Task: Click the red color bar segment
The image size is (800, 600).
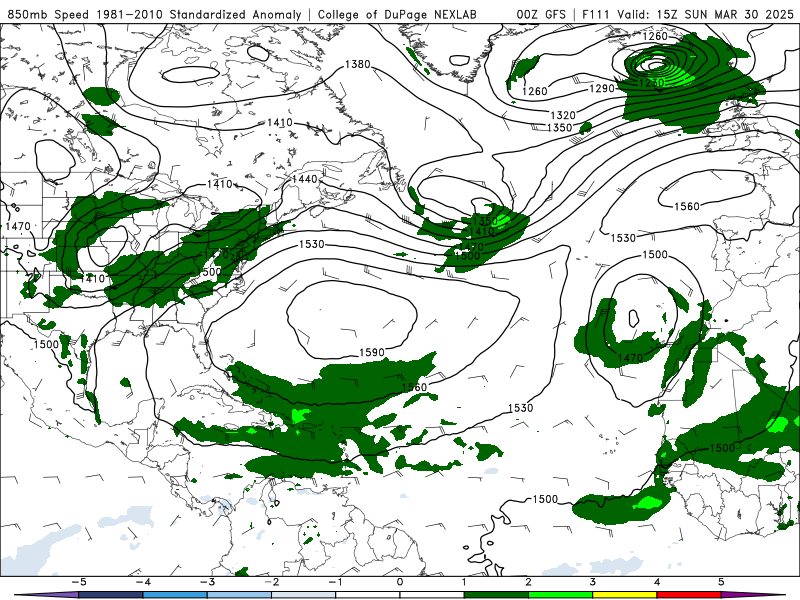Action: [x=688, y=595]
